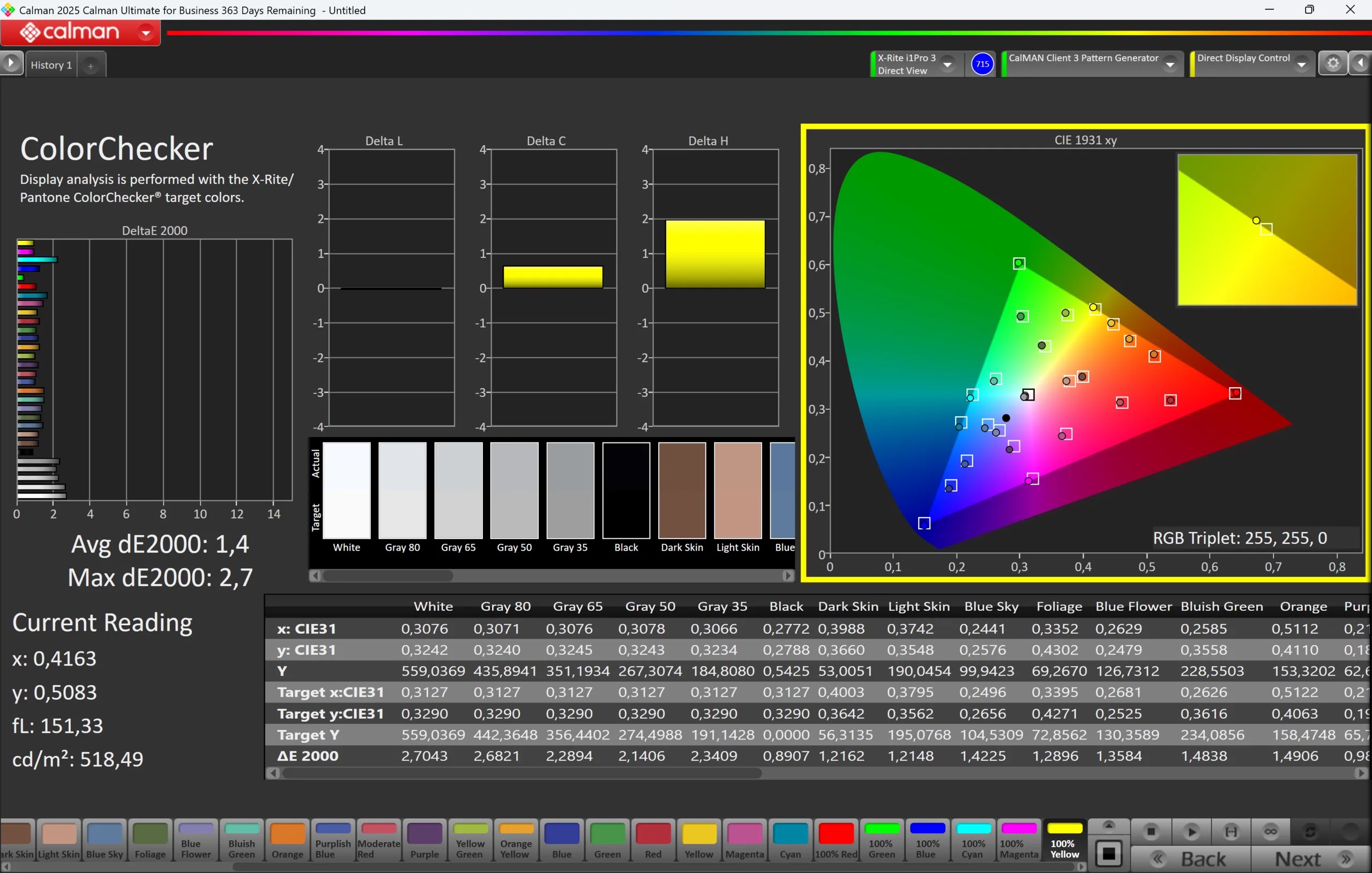Image resolution: width=1372 pixels, height=873 pixels.
Task: Select the Moderate Red color patch
Action: pyautogui.click(x=378, y=840)
